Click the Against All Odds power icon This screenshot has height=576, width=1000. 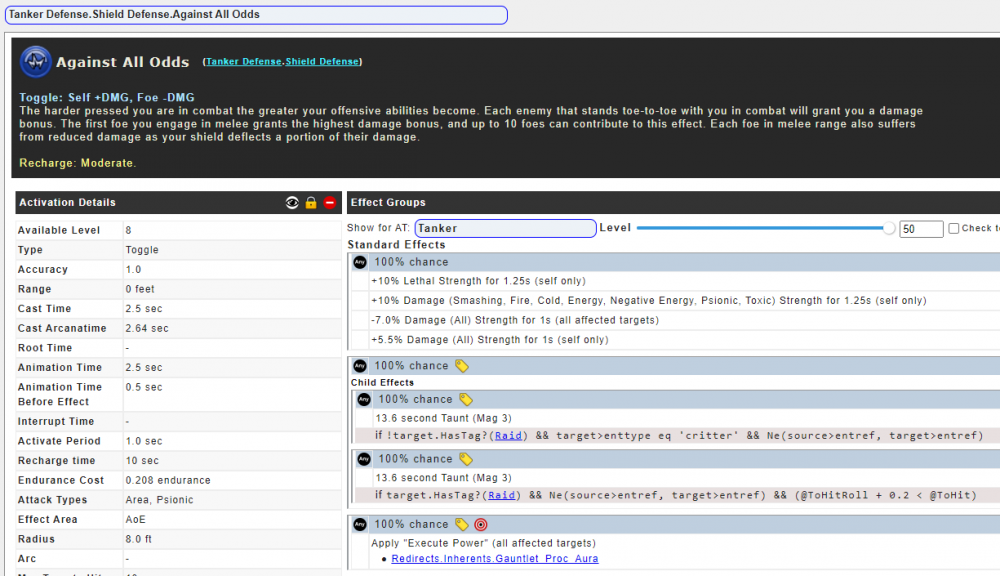[36, 62]
